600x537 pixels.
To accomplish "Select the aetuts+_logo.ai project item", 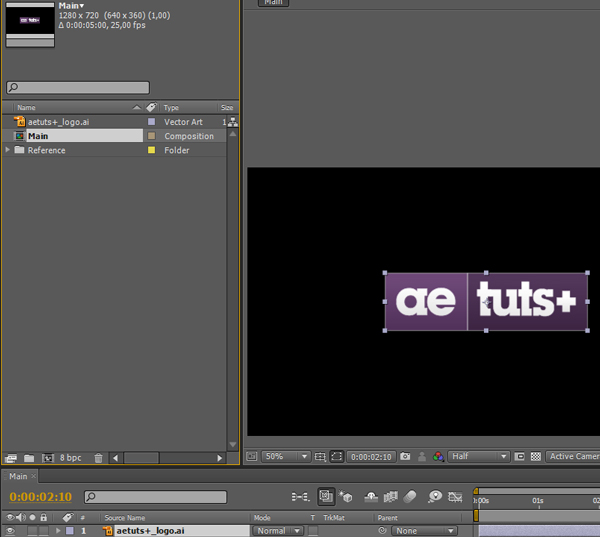I will click(x=58, y=122).
